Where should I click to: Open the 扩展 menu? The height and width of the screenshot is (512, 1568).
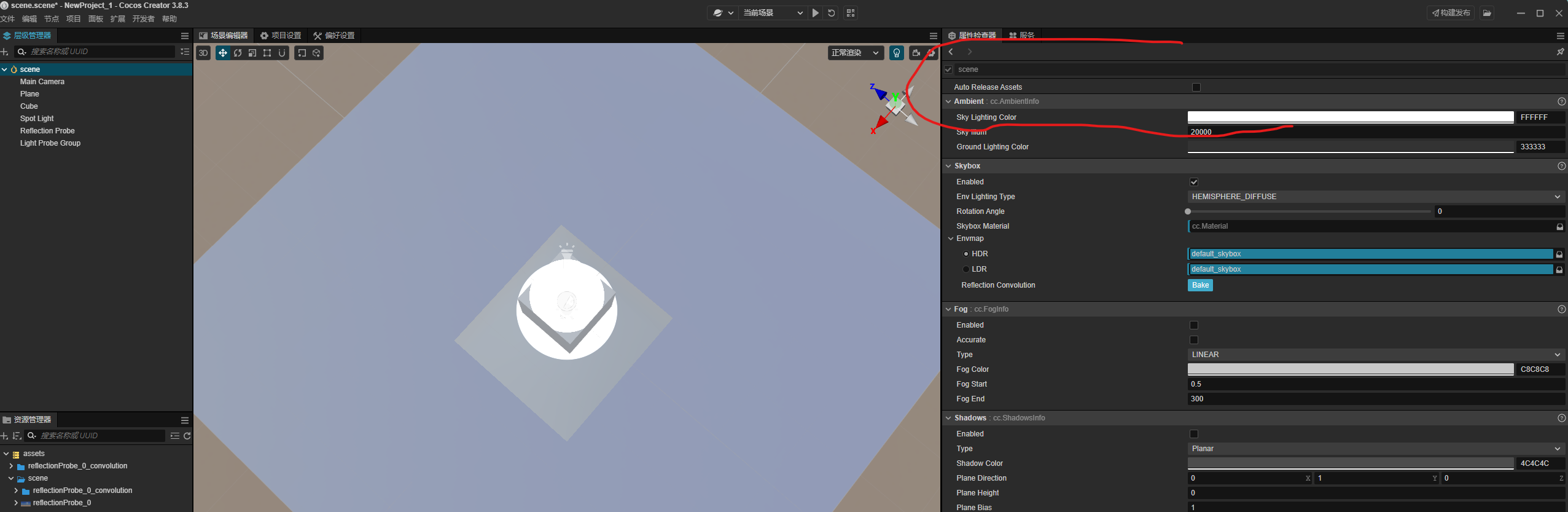pos(118,19)
